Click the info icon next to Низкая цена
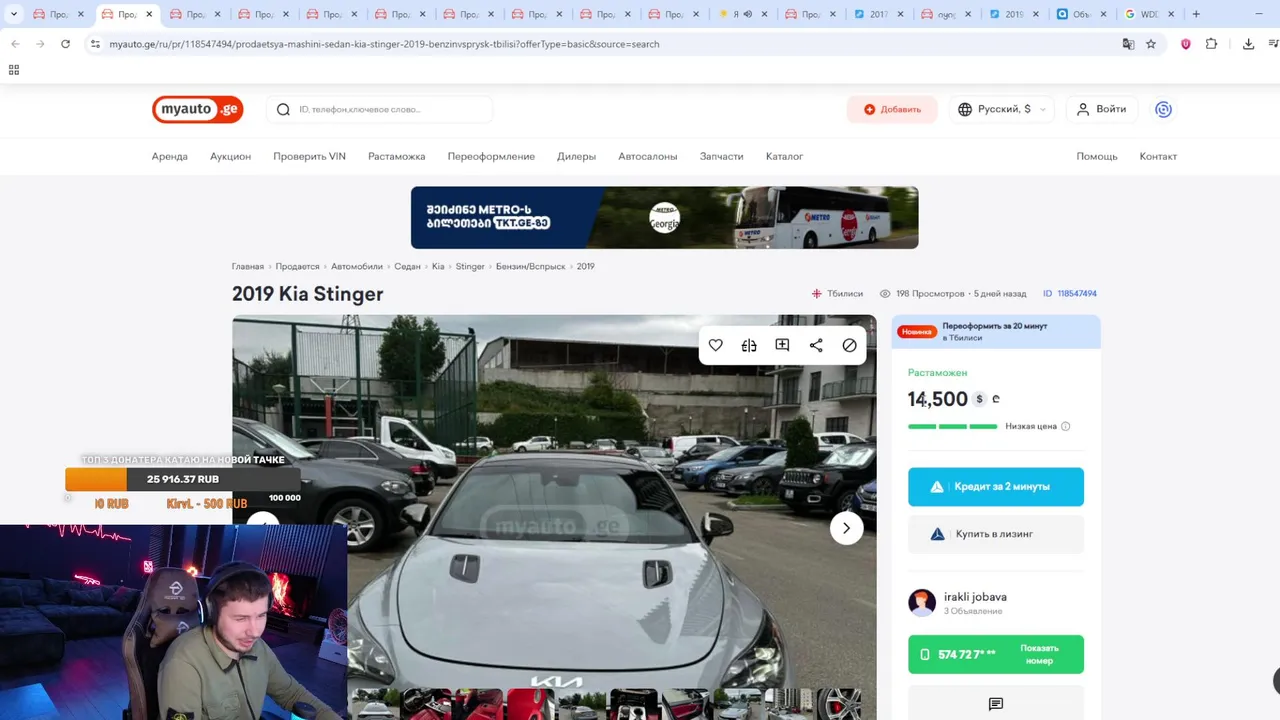The width and height of the screenshot is (1280, 720). (1065, 426)
